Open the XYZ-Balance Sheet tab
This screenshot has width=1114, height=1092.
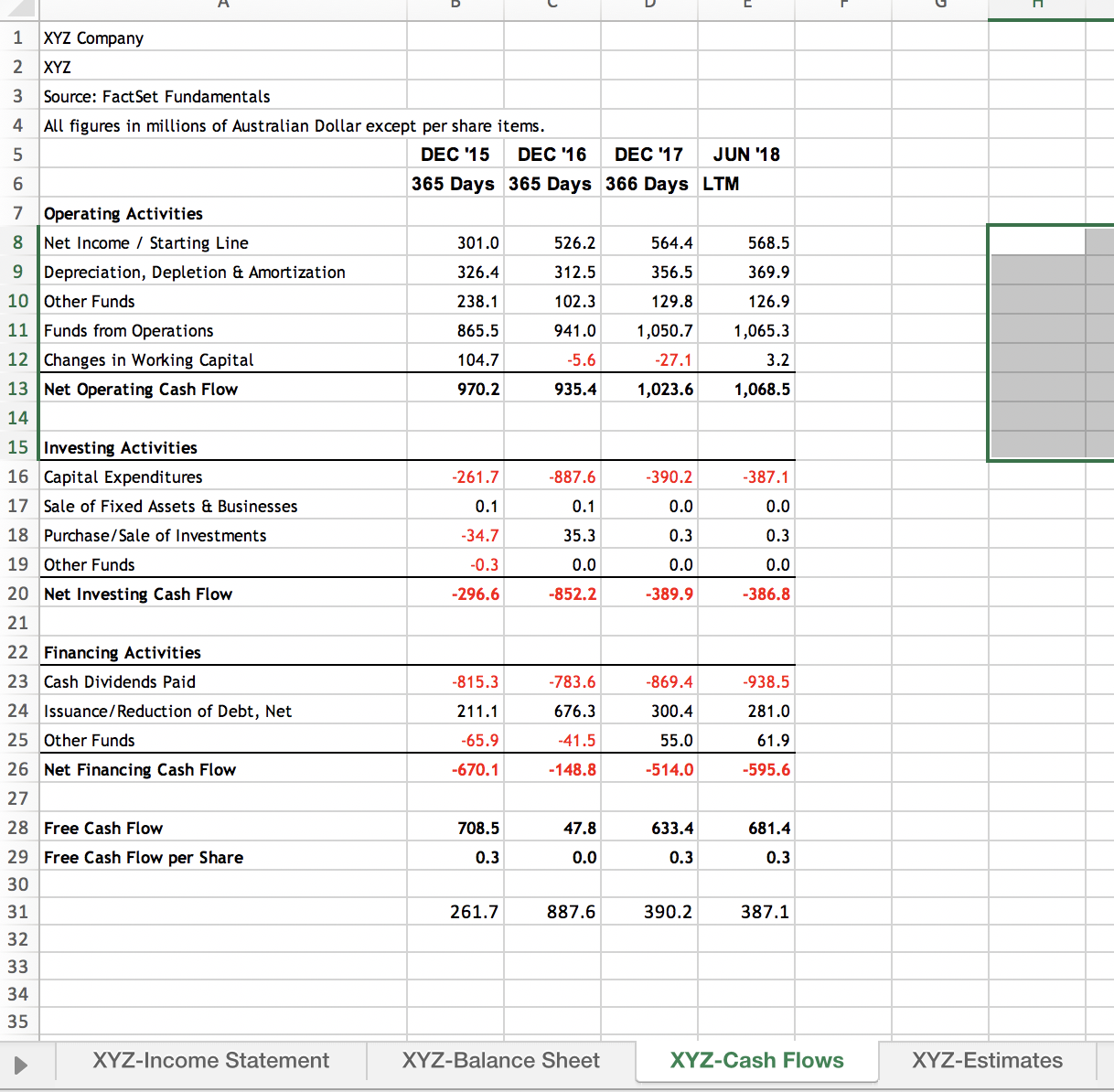point(500,1060)
